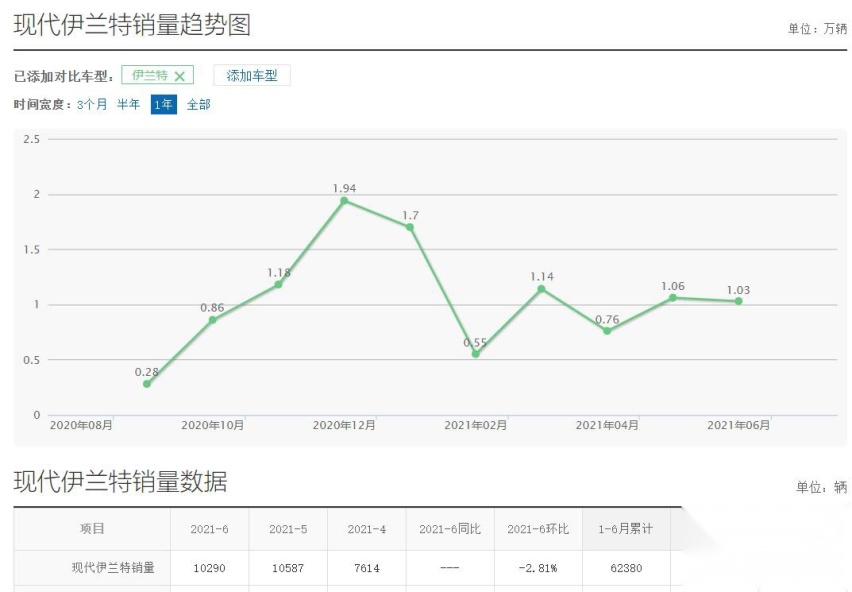The height and width of the screenshot is (592, 852).
Task: Click the 1.5 y-axis label
Action: point(32,250)
